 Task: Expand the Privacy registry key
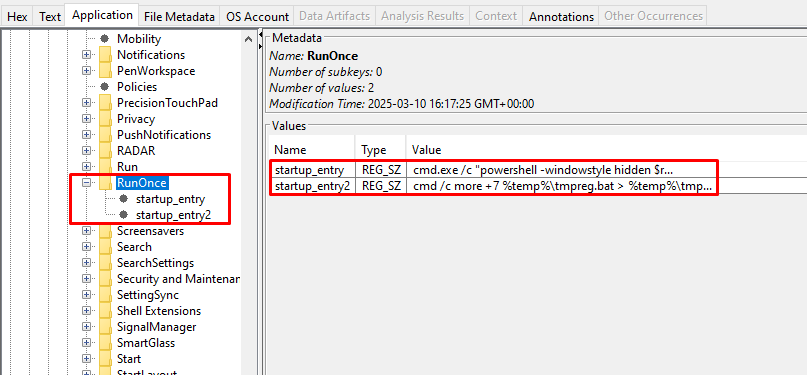point(86,119)
